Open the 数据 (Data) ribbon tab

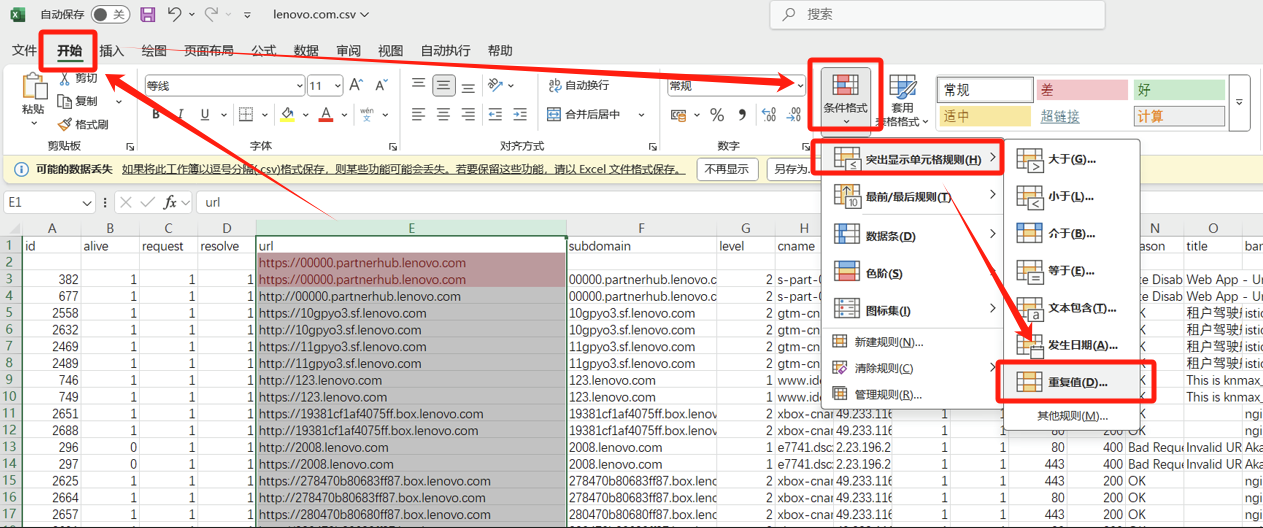tap(306, 51)
